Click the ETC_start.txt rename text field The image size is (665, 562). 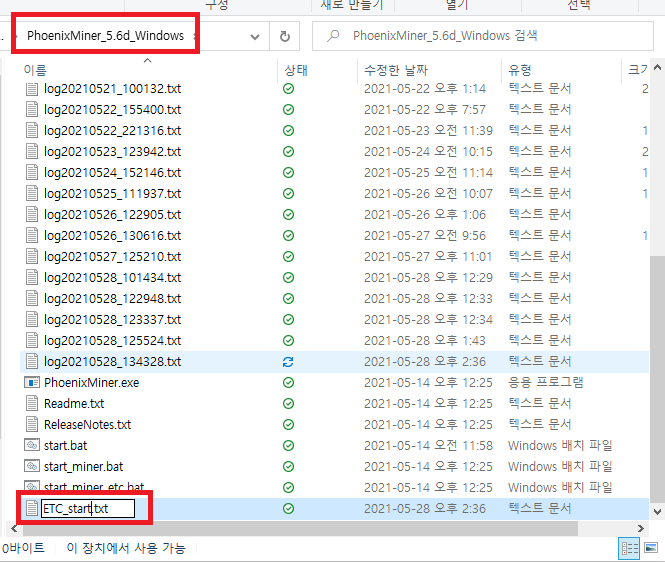88,508
